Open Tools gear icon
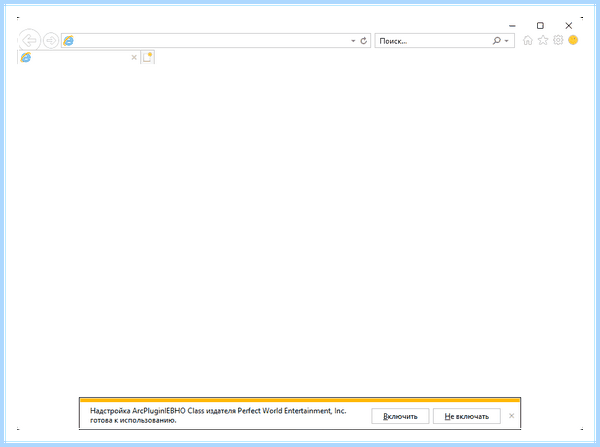The image size is (600, 447). pos(558,40)
